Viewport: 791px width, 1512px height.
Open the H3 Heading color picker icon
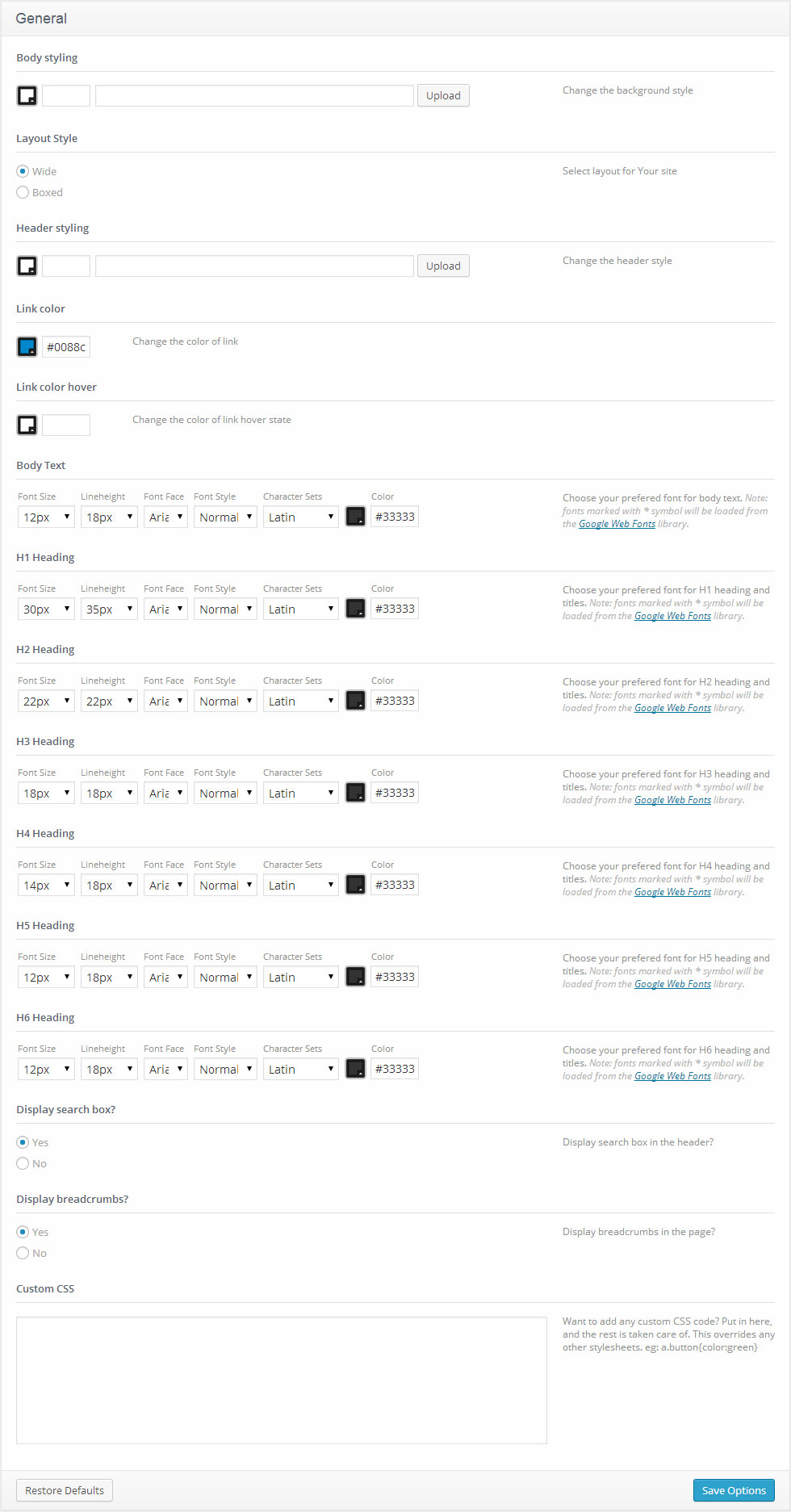tap(355, 793)
